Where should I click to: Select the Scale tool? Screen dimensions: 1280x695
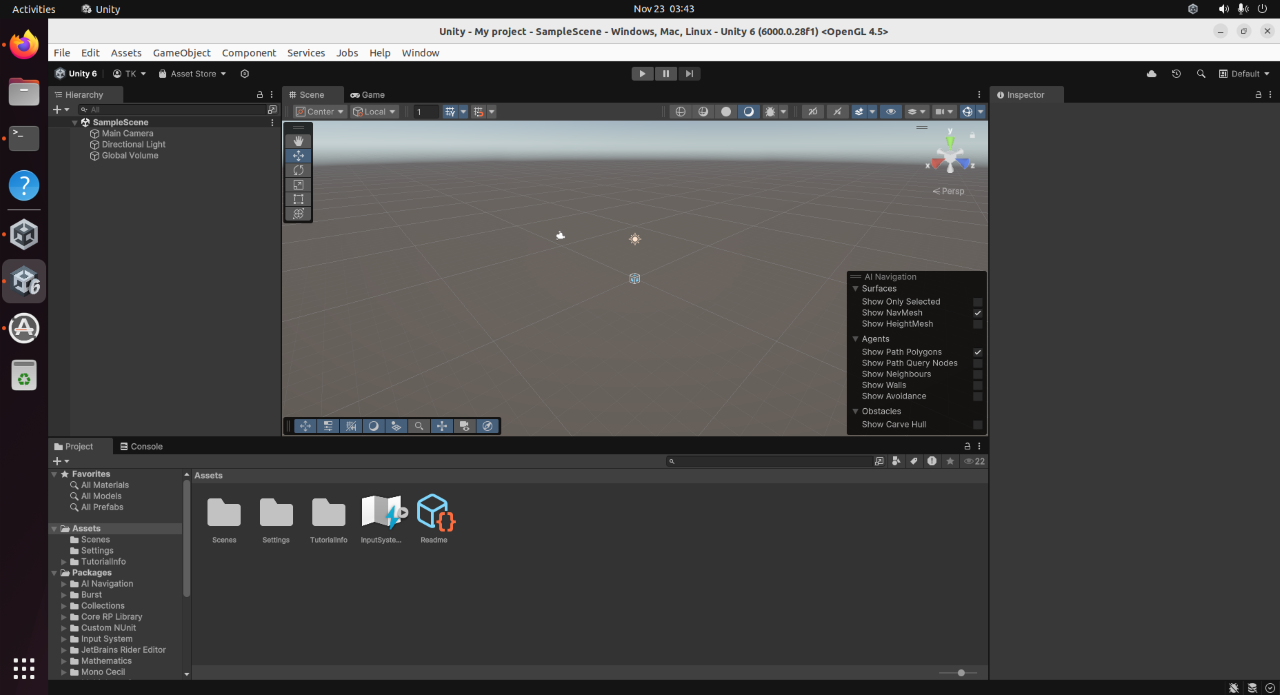pyautogui.click(x=297, y=184)
